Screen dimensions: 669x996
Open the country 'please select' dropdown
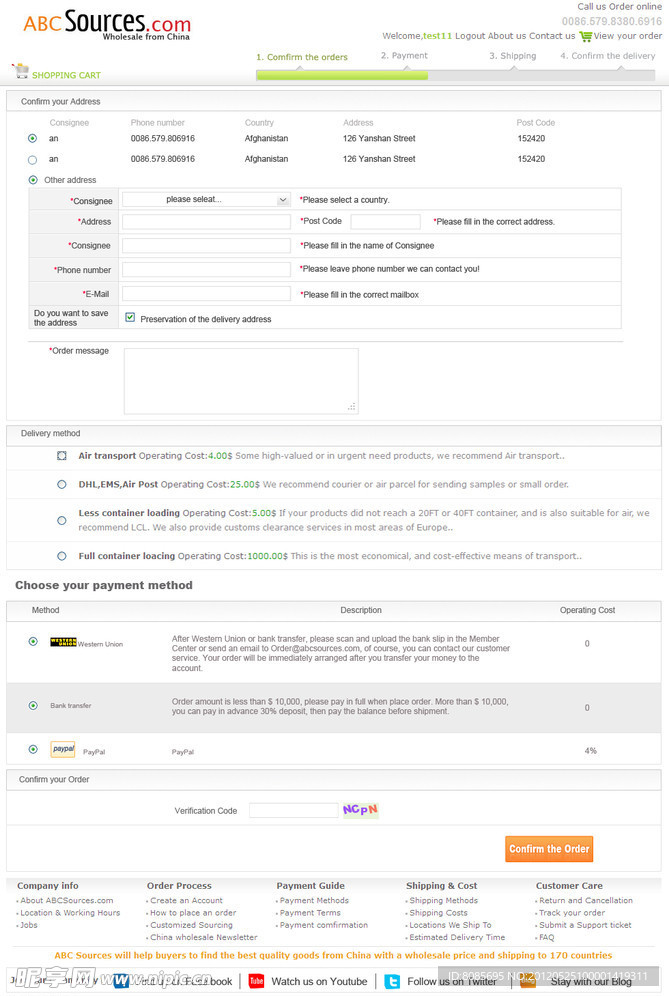206,200
